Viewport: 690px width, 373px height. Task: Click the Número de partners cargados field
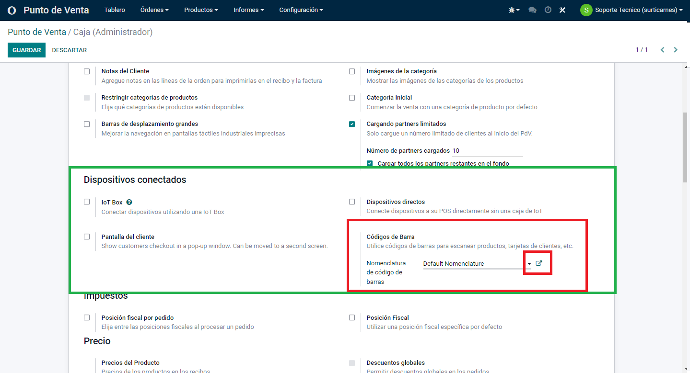pyautogui.click(x=487, y=151)
